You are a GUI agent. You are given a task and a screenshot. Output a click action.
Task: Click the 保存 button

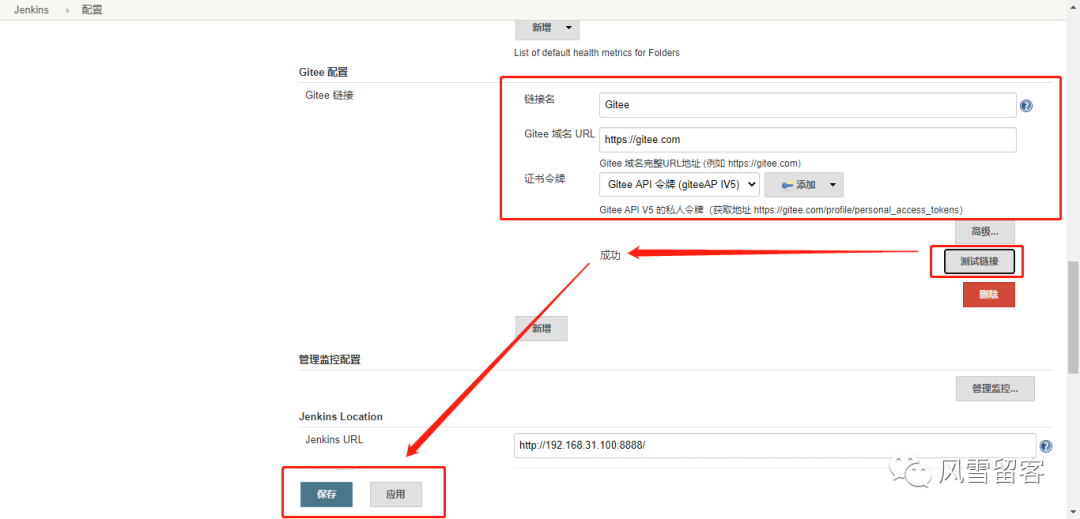pos(326,494)
